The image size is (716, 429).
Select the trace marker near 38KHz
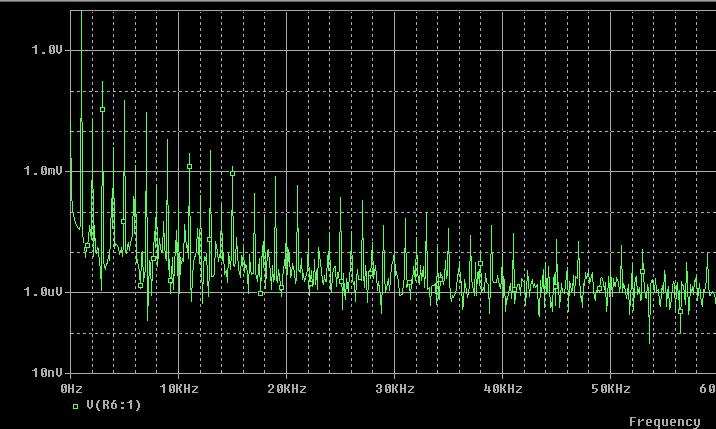click(x=480, y=264)
